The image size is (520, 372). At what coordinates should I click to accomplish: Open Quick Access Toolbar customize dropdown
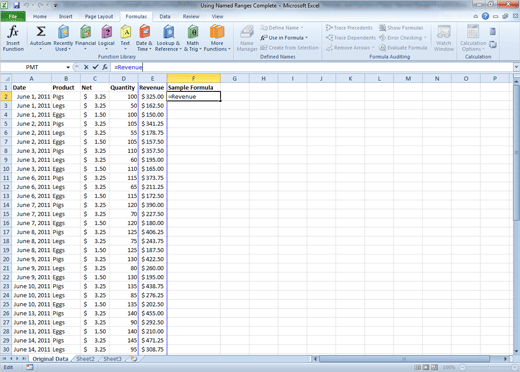point(56,6)
